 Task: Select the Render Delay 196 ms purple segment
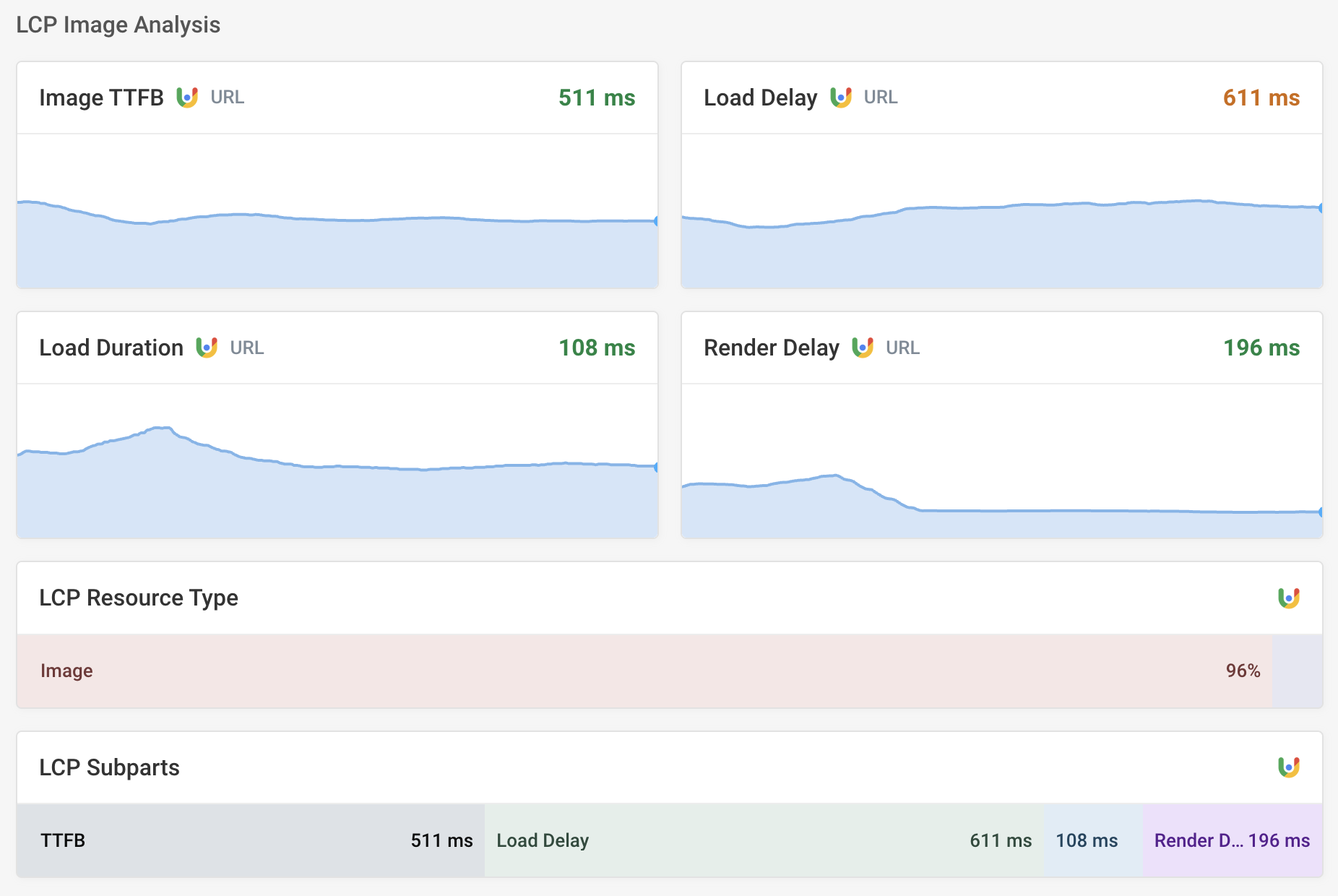click(x=1232, y=840)
